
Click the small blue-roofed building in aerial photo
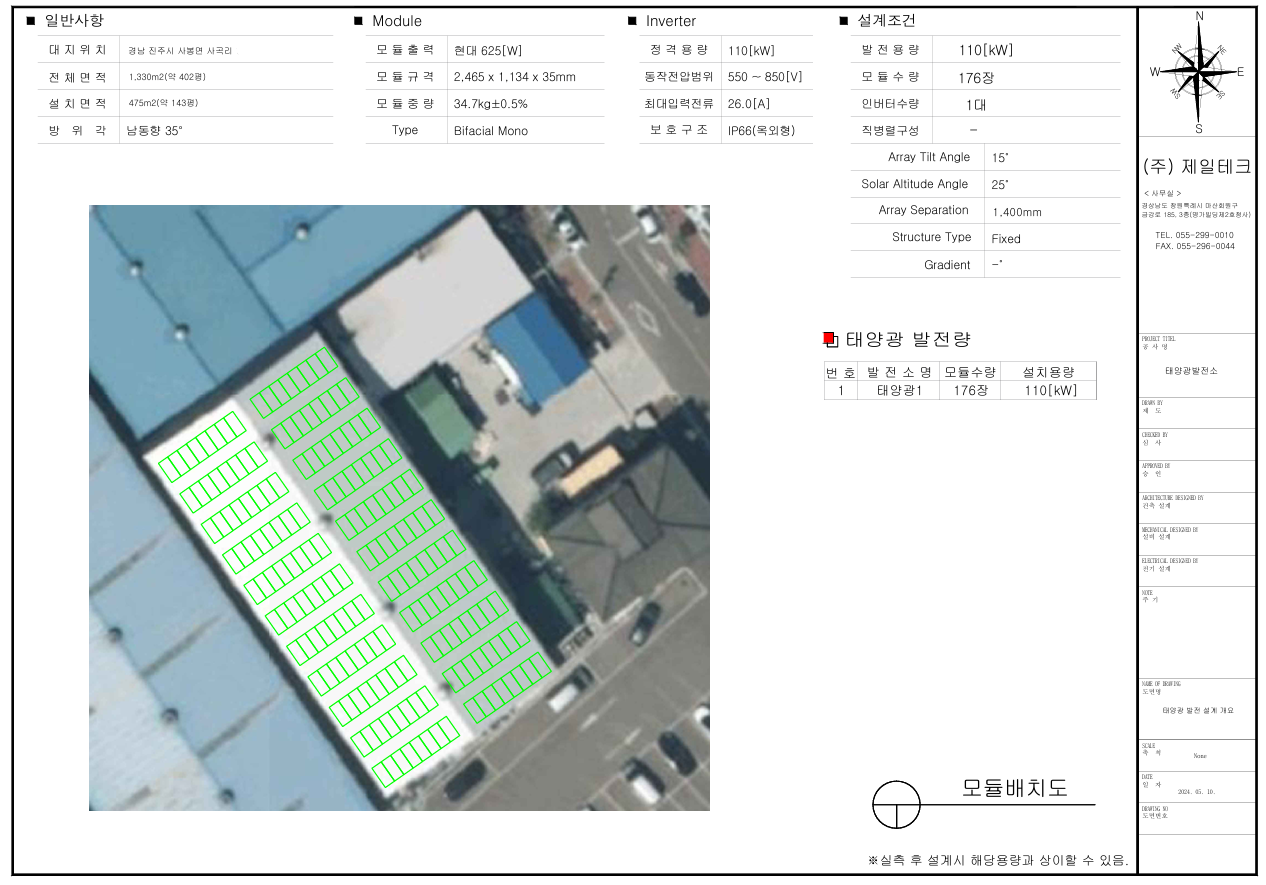coord(538,349)
